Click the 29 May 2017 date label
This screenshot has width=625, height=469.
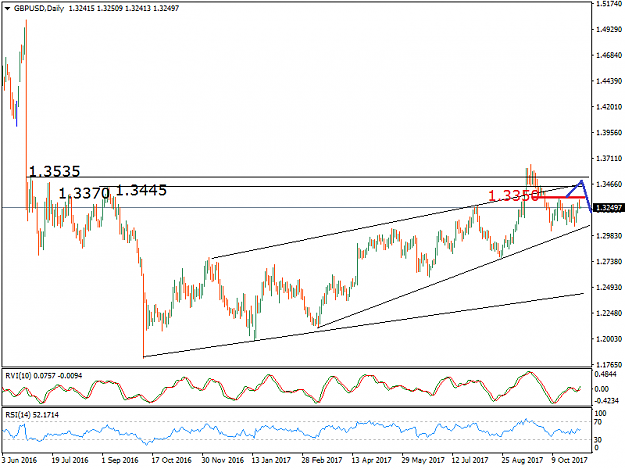pyautogui.click(x=423, y=460)
